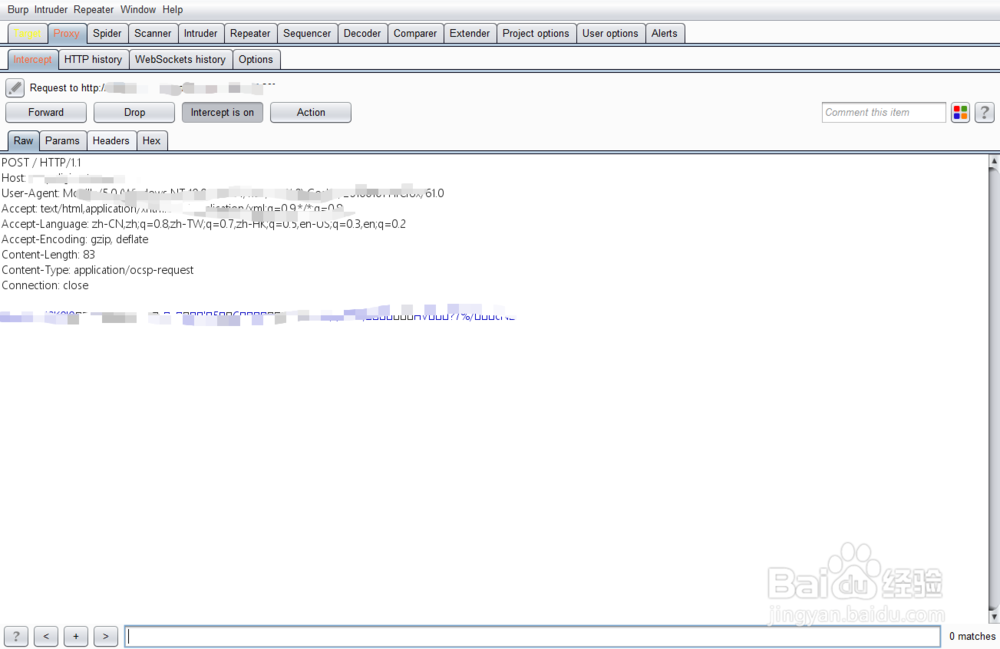The image size is (1000, 649).
Task: Open the HTTP history sub-tab
Action: pos(93,59)
